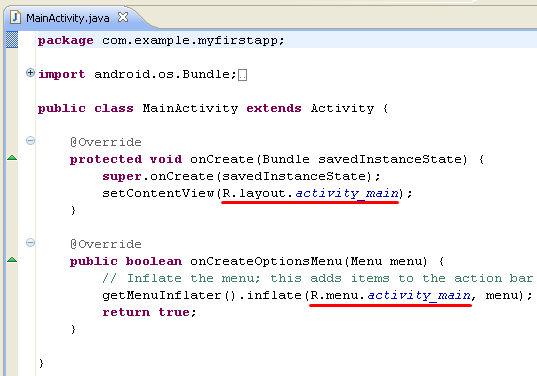Screen dimensions: 537x376
Task: Click the override marker beside onCreate
Action: [x=12, y=158]
